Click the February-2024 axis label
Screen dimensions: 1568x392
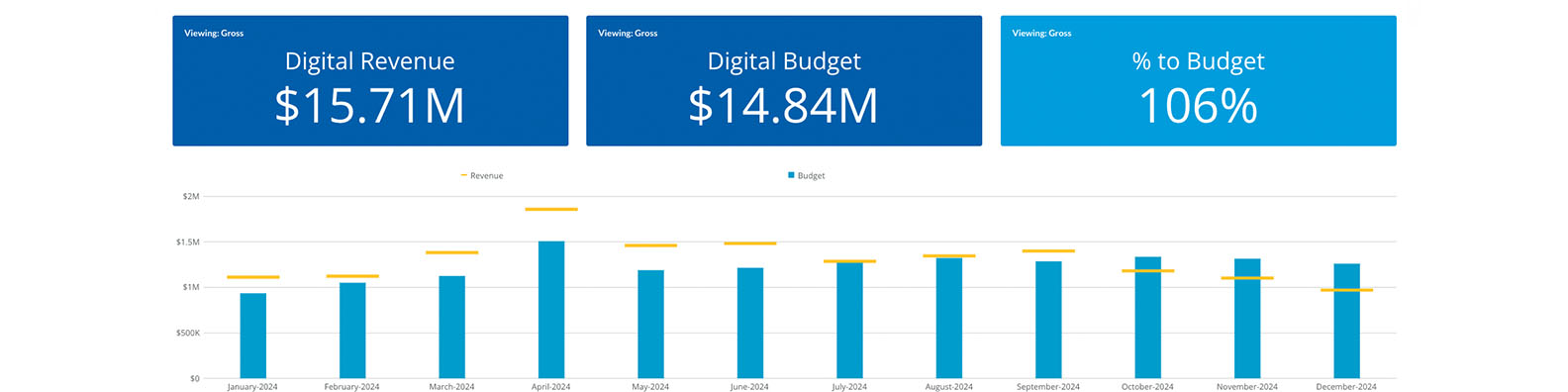pyautogui.click(x=351, y=387)
